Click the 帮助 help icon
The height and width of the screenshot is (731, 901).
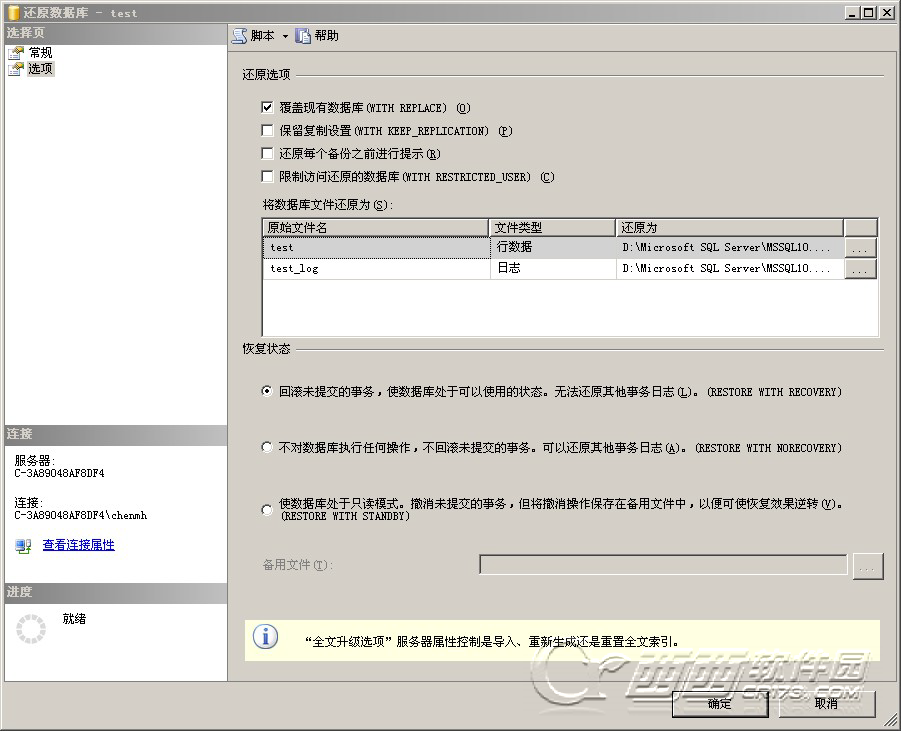coord(302,36)
